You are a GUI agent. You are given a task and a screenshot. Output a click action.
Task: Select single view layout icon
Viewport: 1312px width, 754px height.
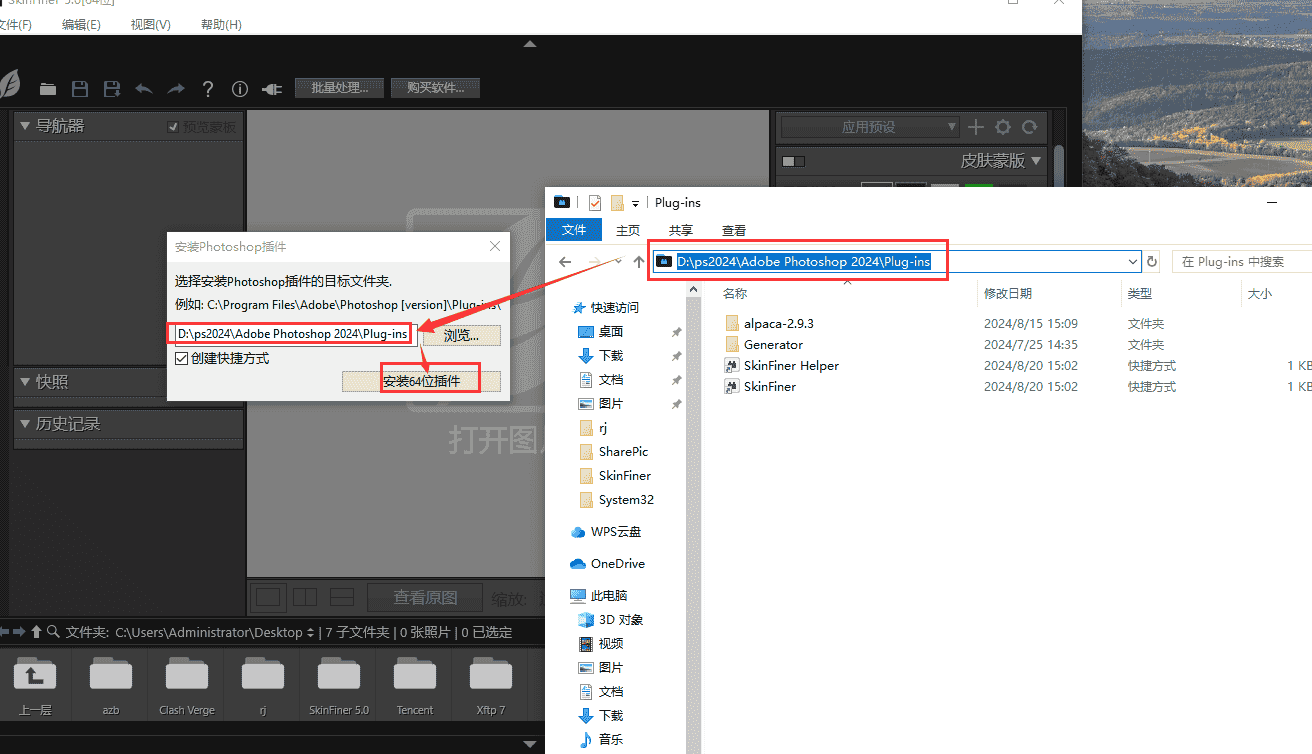coord(268,597)
